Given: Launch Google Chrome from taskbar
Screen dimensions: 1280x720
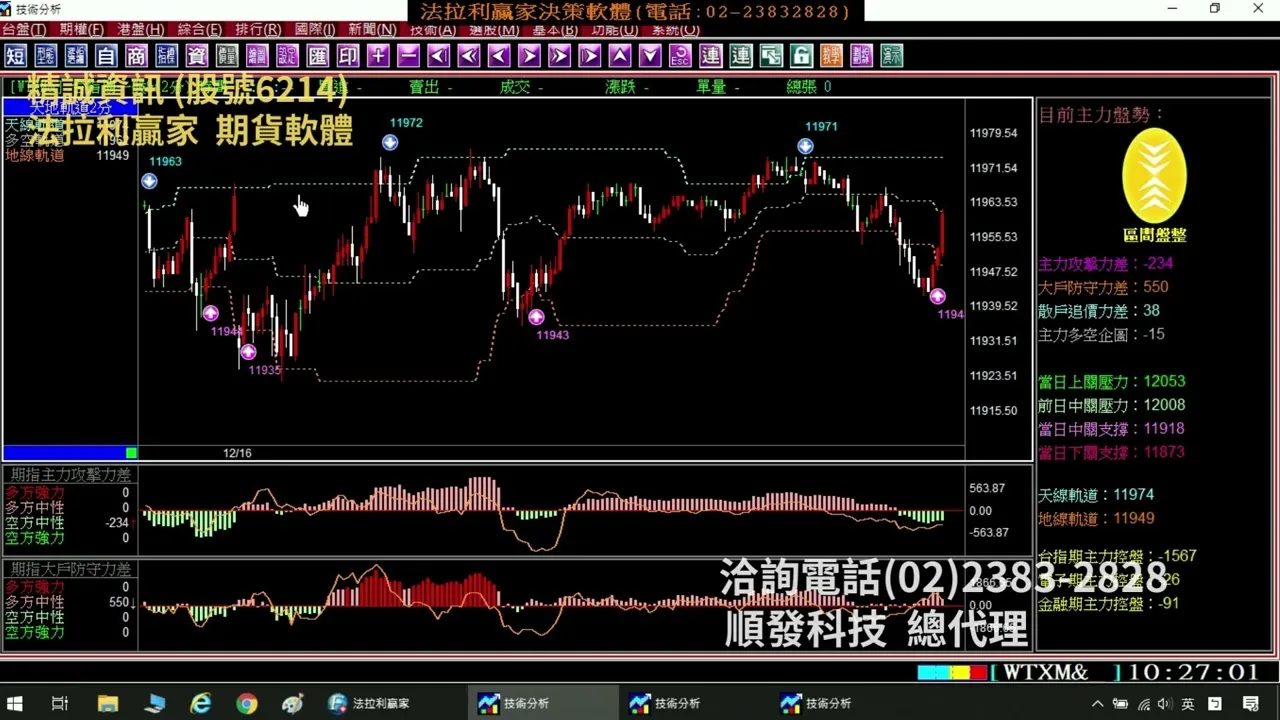Looking at the screenshot, I should click(x=246, y=704).
